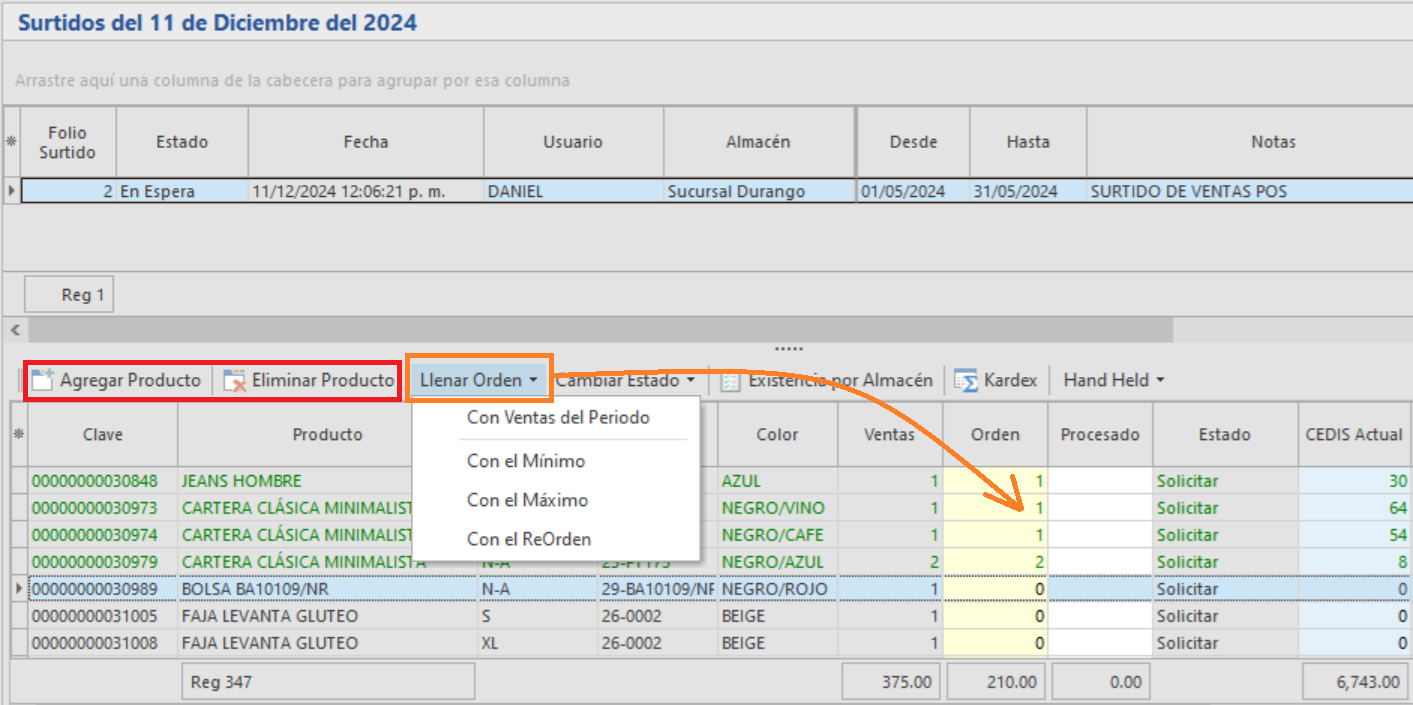Image resolution: width=1413 pixels, height=705 pixels.
Task: Click the horizontal scrollbar thumb
Action: 600,330
